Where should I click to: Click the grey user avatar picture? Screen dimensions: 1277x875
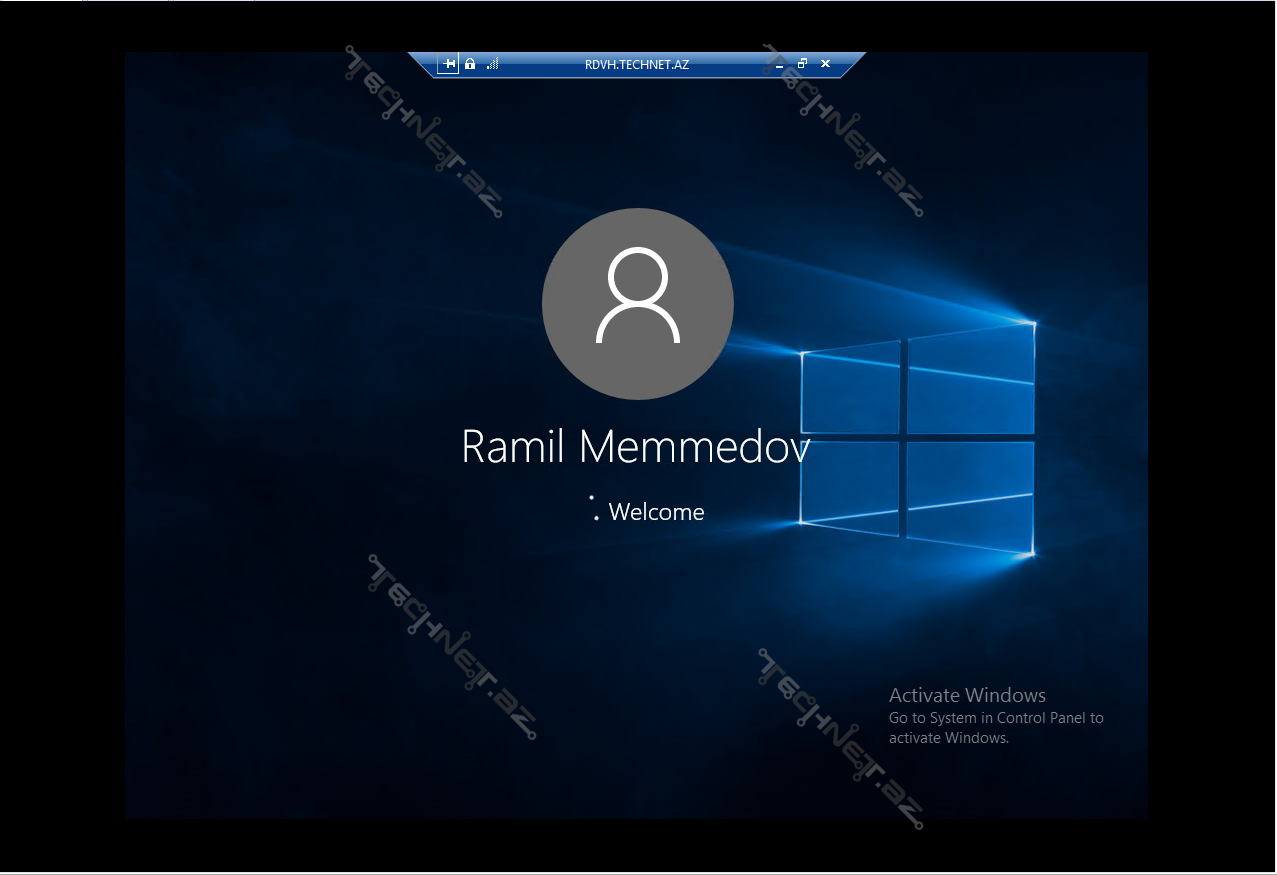point(638,304)
